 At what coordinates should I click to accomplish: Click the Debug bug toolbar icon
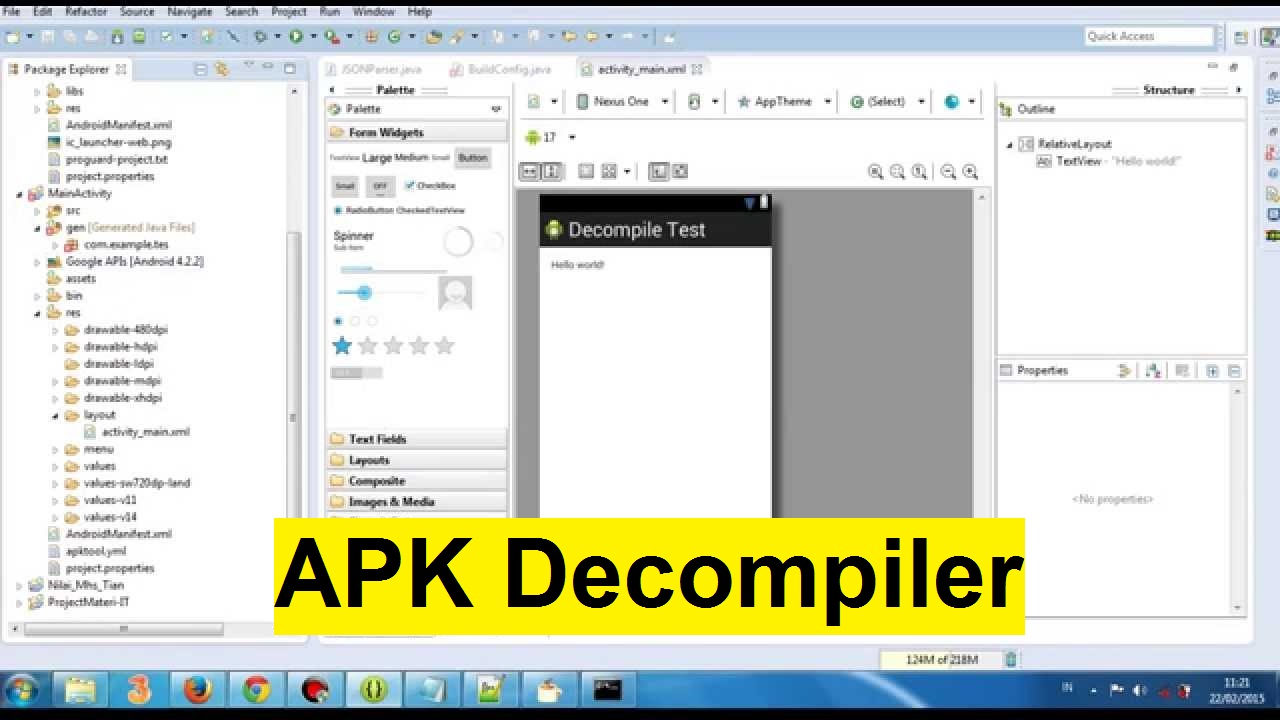pos(260,37)
